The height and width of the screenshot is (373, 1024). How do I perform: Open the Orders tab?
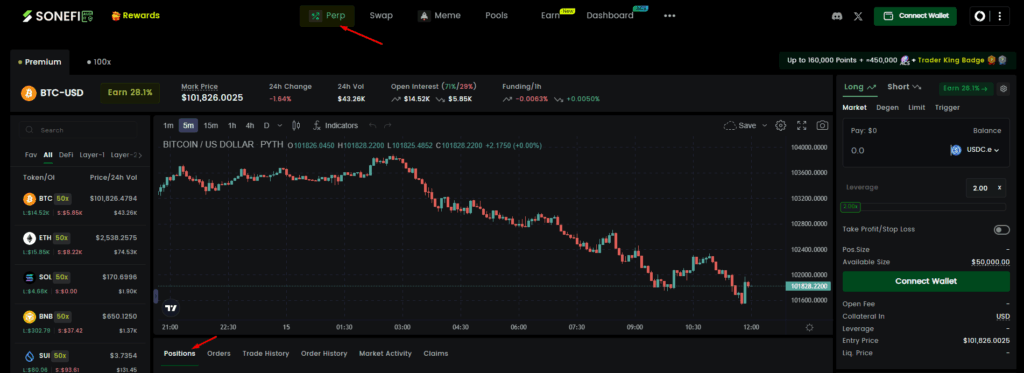[x=219, y=353]
